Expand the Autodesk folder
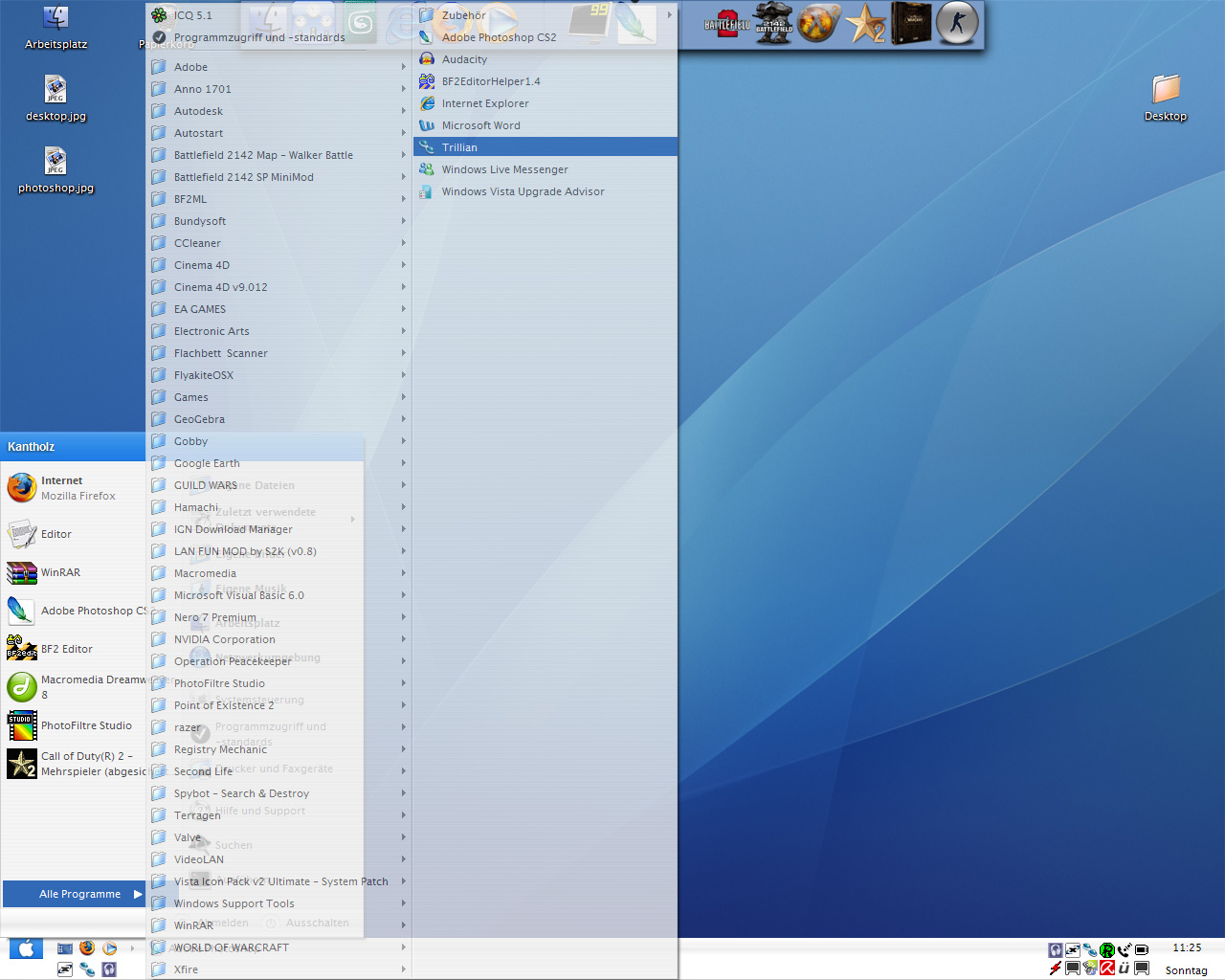1225x980 pixels. (x=278, y=111)
